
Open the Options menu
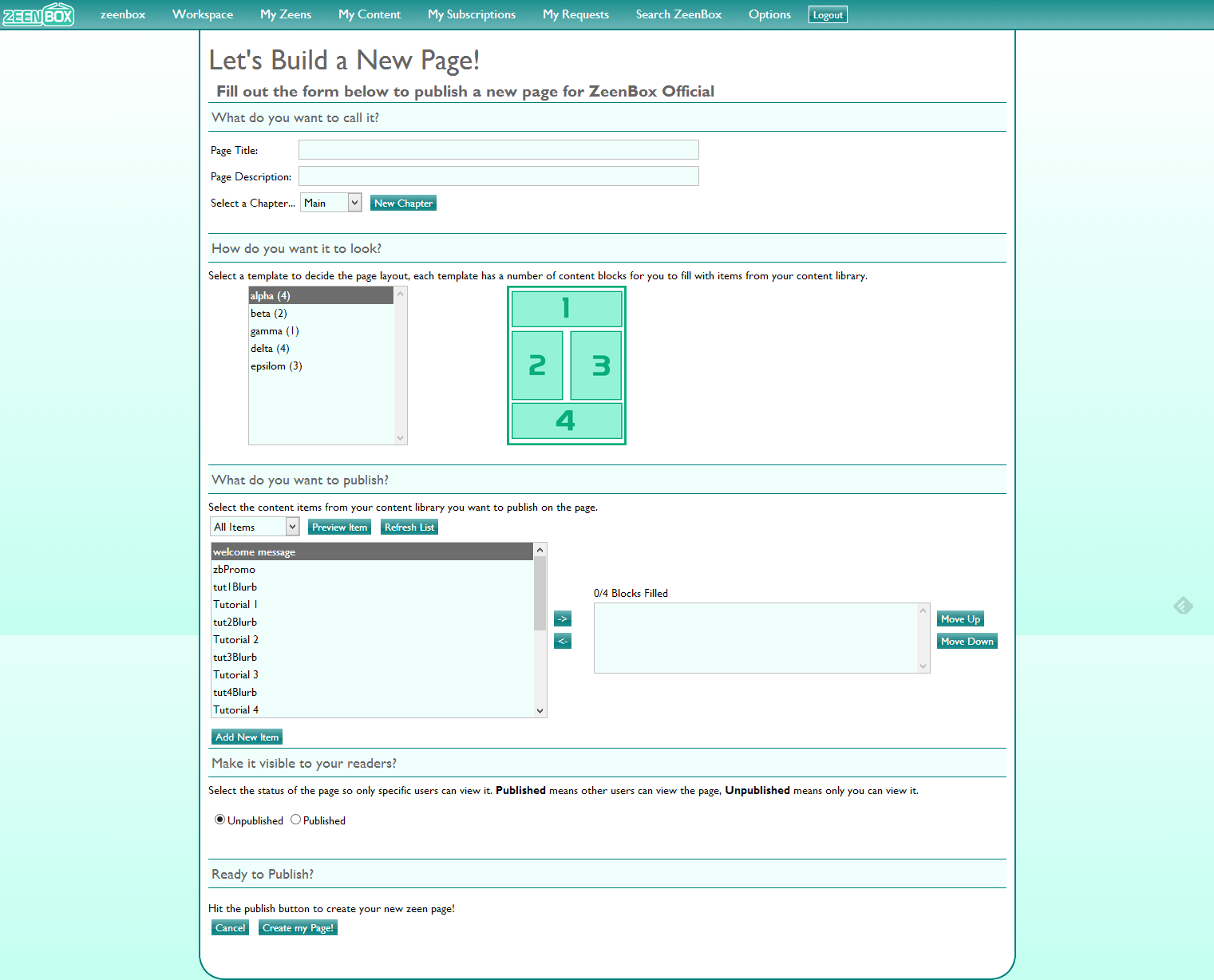click(769, 14)
